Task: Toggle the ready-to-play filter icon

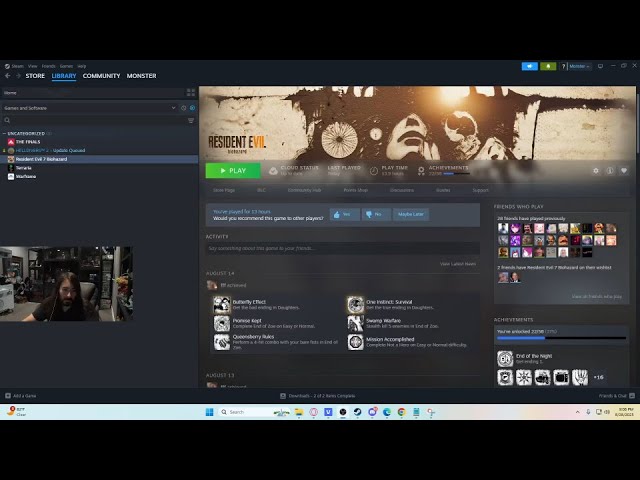Action: 192,108
